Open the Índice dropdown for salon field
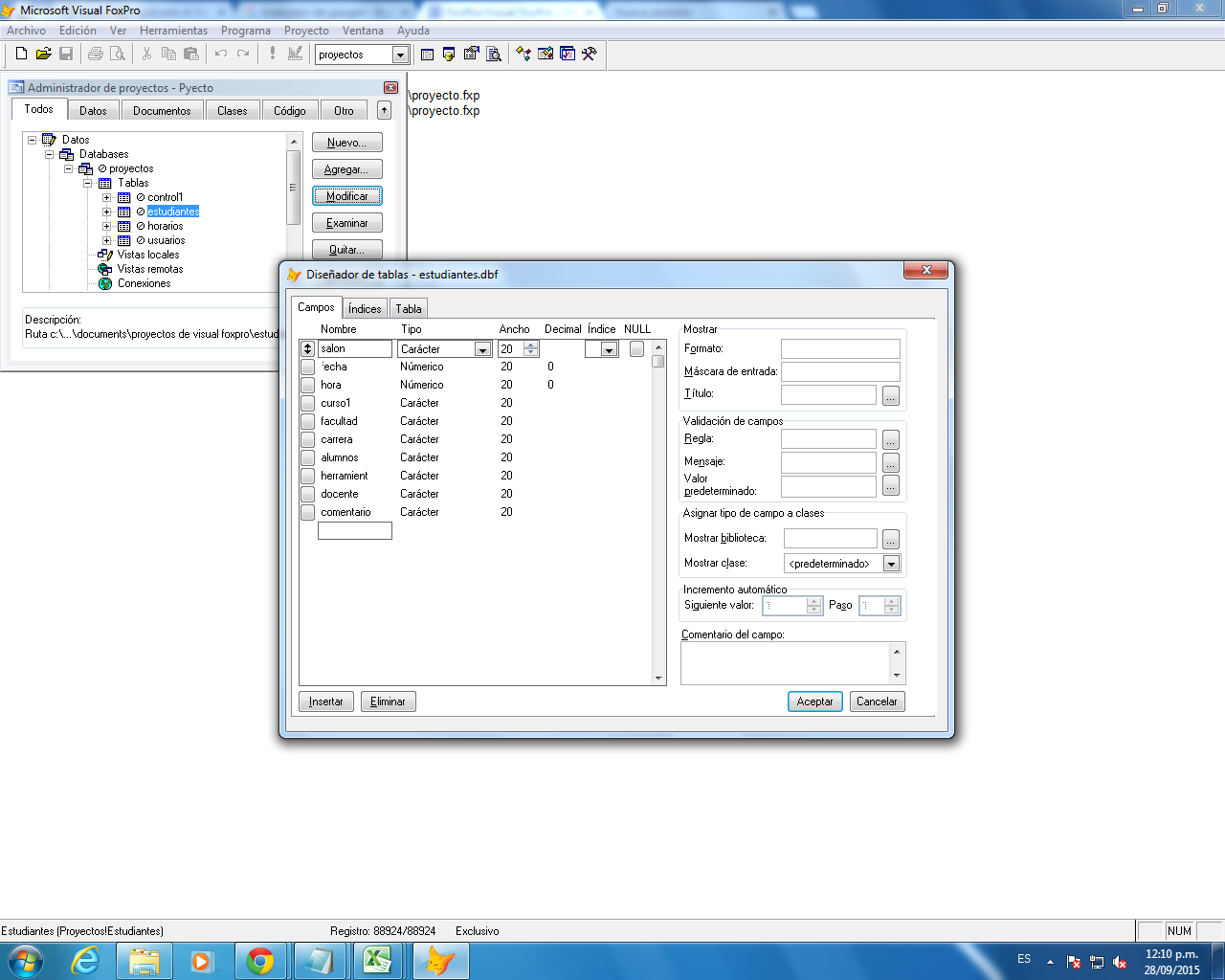1225x980 pixels. (x=609, y=349)
